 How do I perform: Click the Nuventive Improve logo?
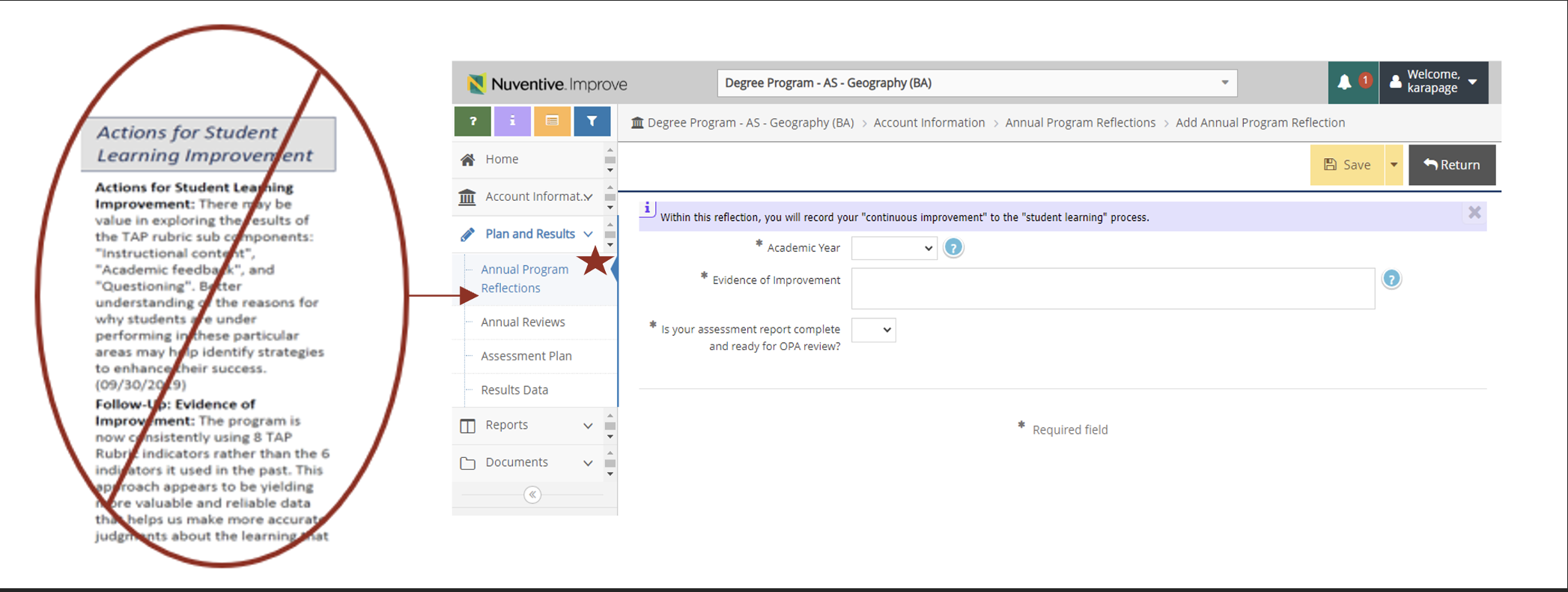pyautogui.click(x=547, y=83)
